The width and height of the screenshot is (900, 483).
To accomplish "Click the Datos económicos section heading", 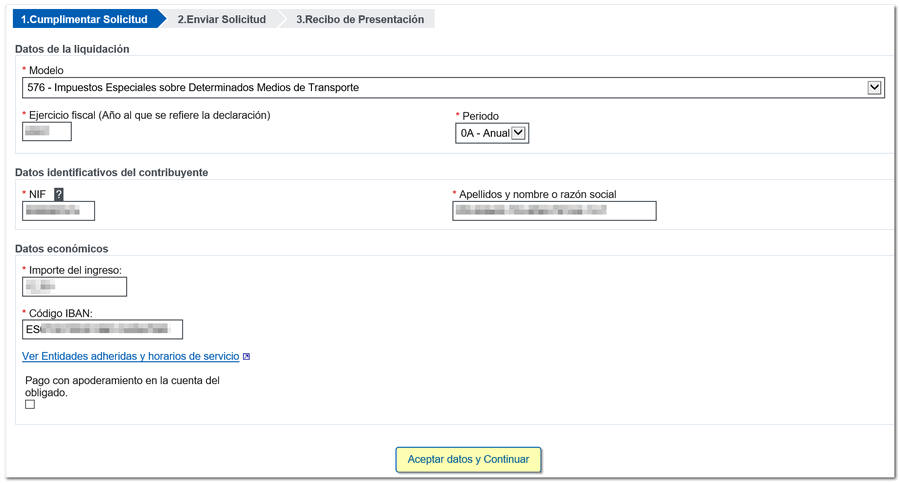I will coord(62,249).
